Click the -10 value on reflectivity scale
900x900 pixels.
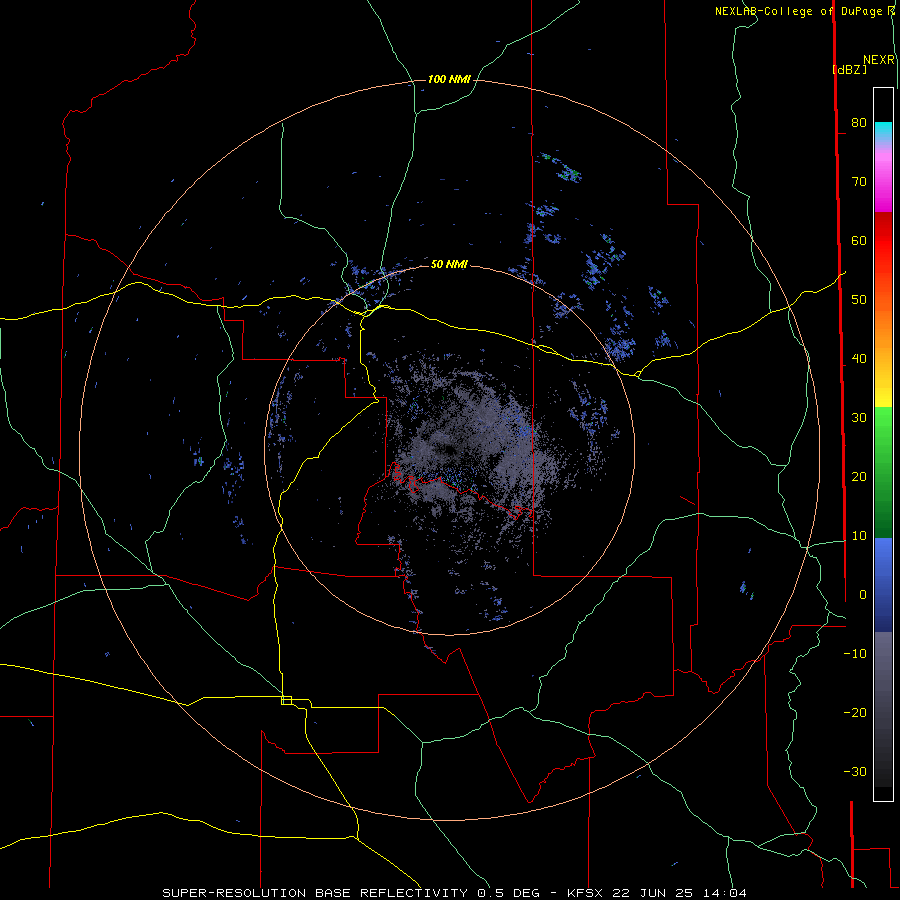(855, 654)
